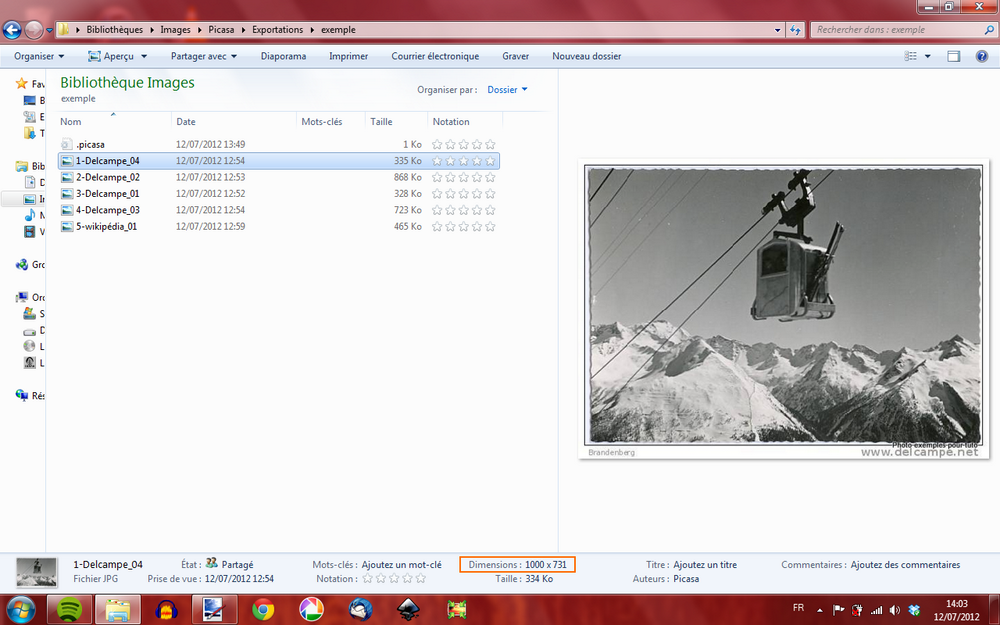The width and height of the screenshot is (1000, 625).
Task: Open the Réseau network icon in the sidebar
Action: coord(22,395)
